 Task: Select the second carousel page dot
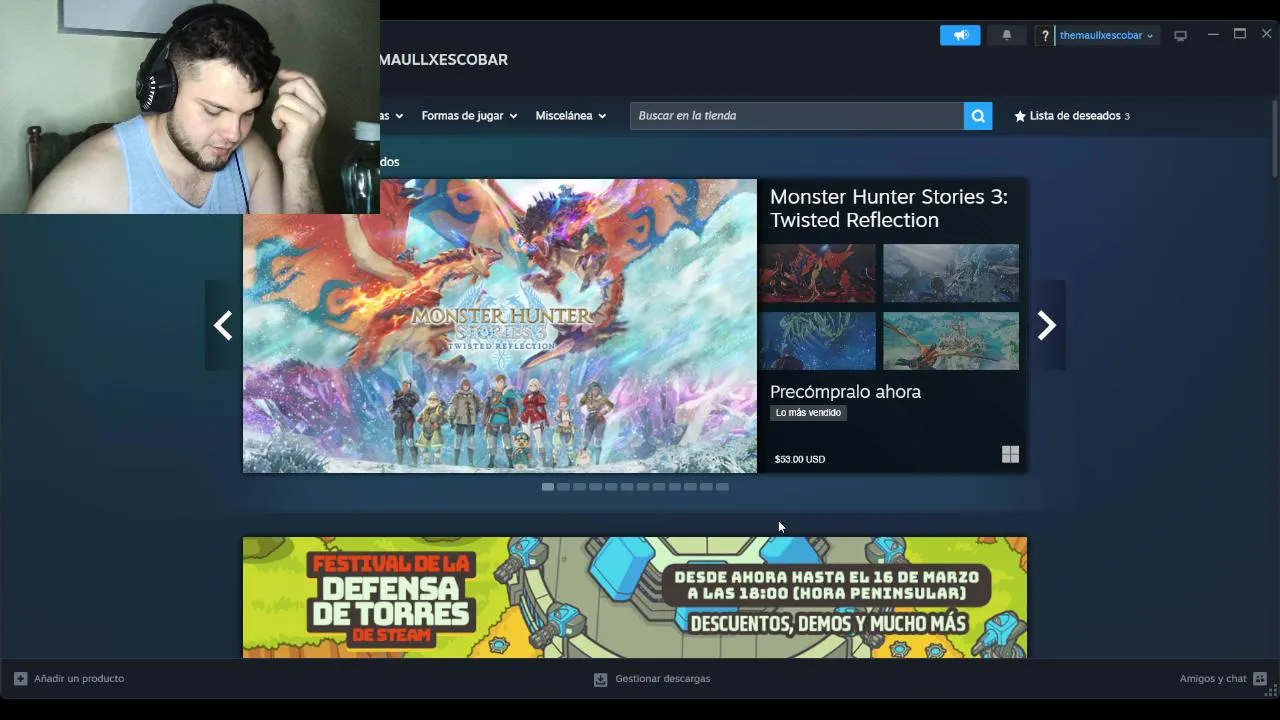[x=564, y=487]
